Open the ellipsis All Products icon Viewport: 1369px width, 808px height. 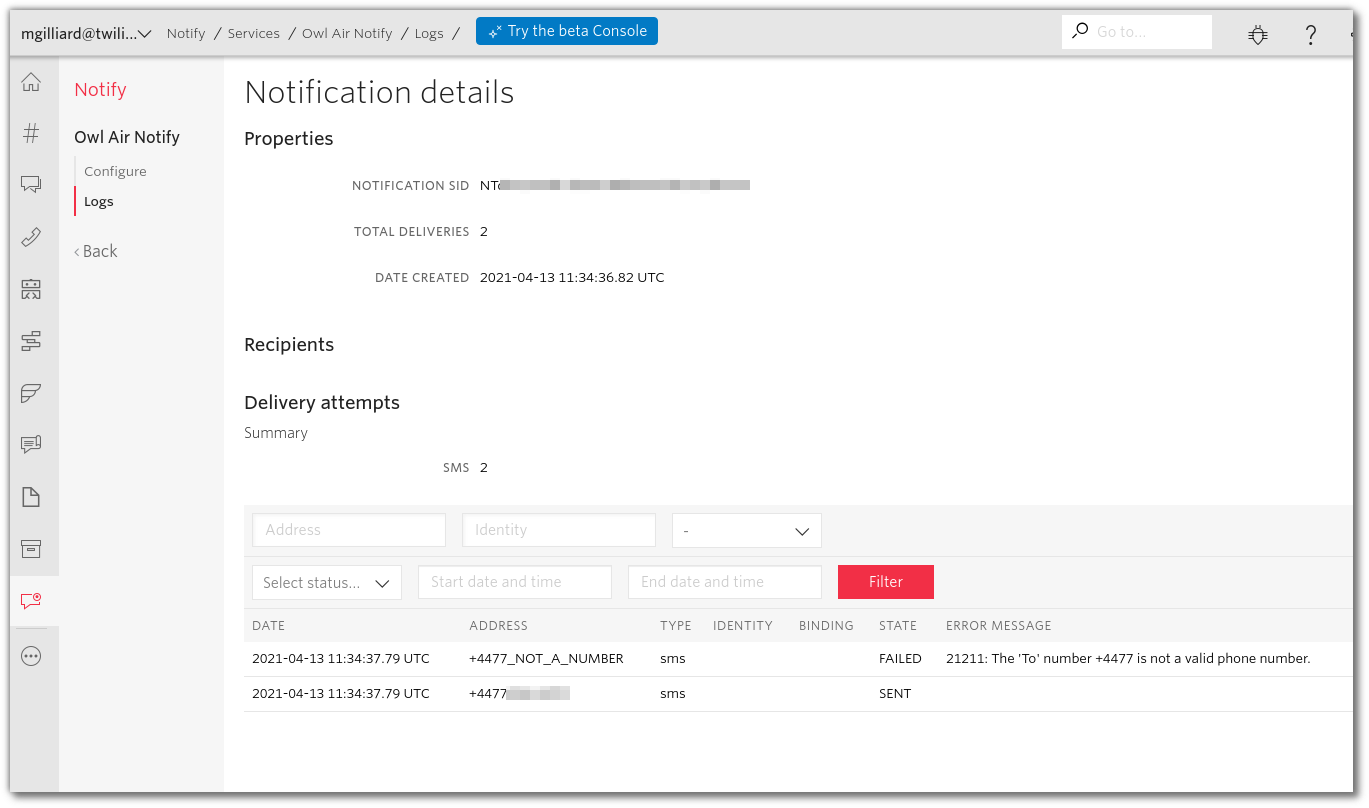(x=31, y=656)
